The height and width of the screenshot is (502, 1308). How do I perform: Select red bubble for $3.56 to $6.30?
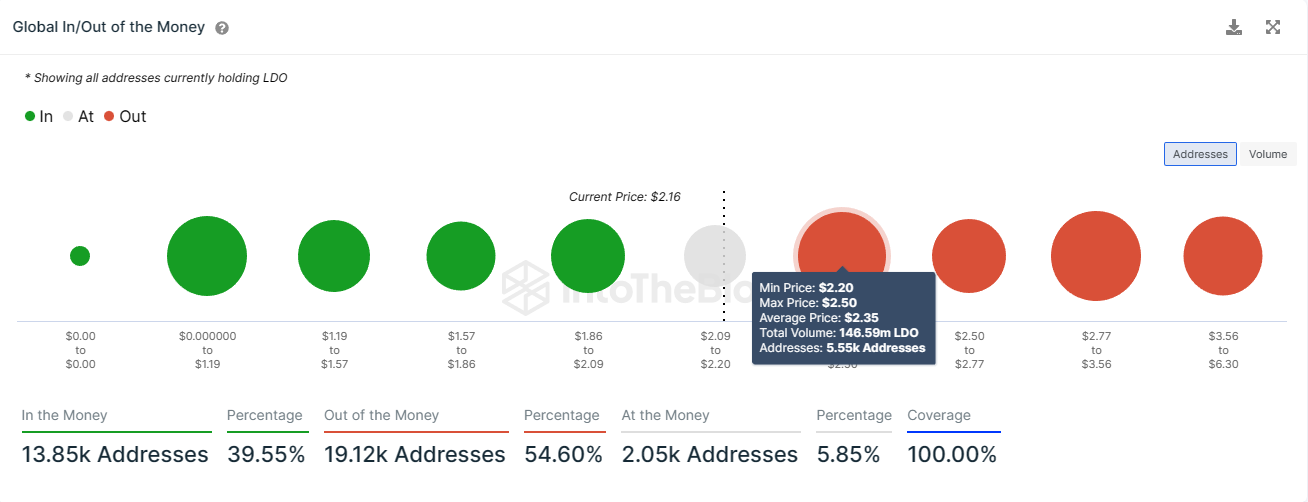[1223, 256]
